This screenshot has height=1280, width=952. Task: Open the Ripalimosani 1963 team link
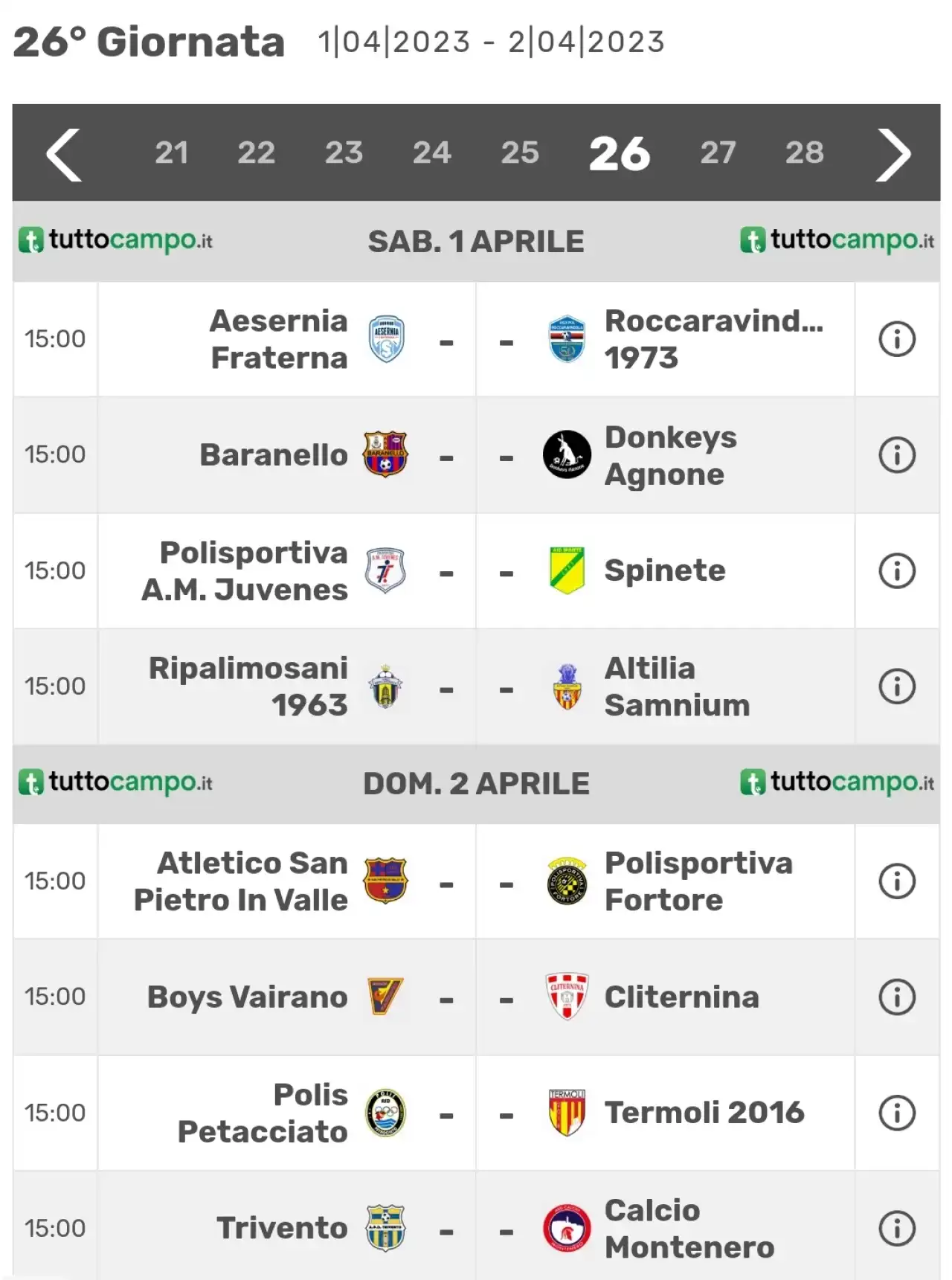248,686
